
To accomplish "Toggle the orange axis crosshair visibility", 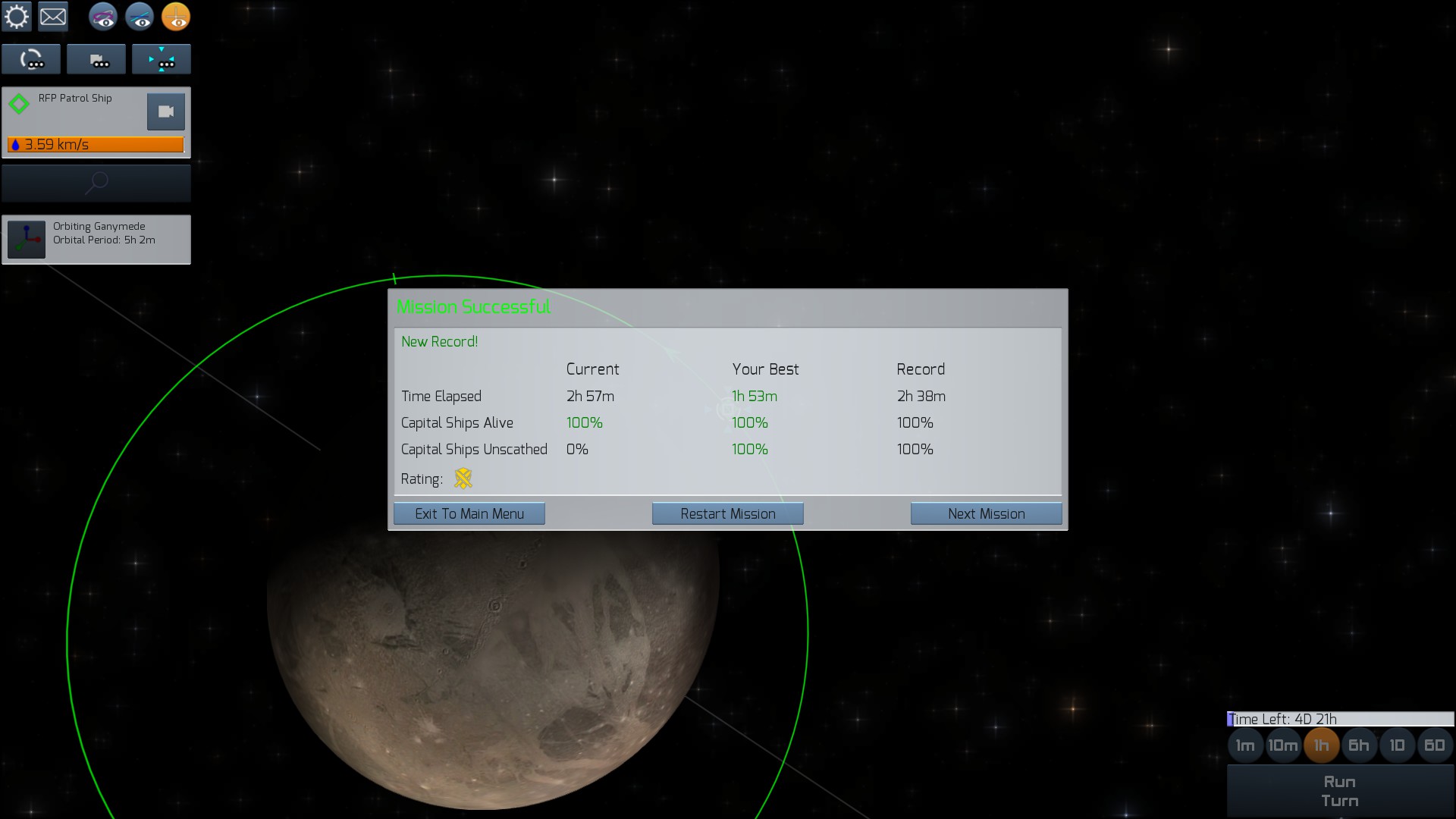I will (176, 17).
